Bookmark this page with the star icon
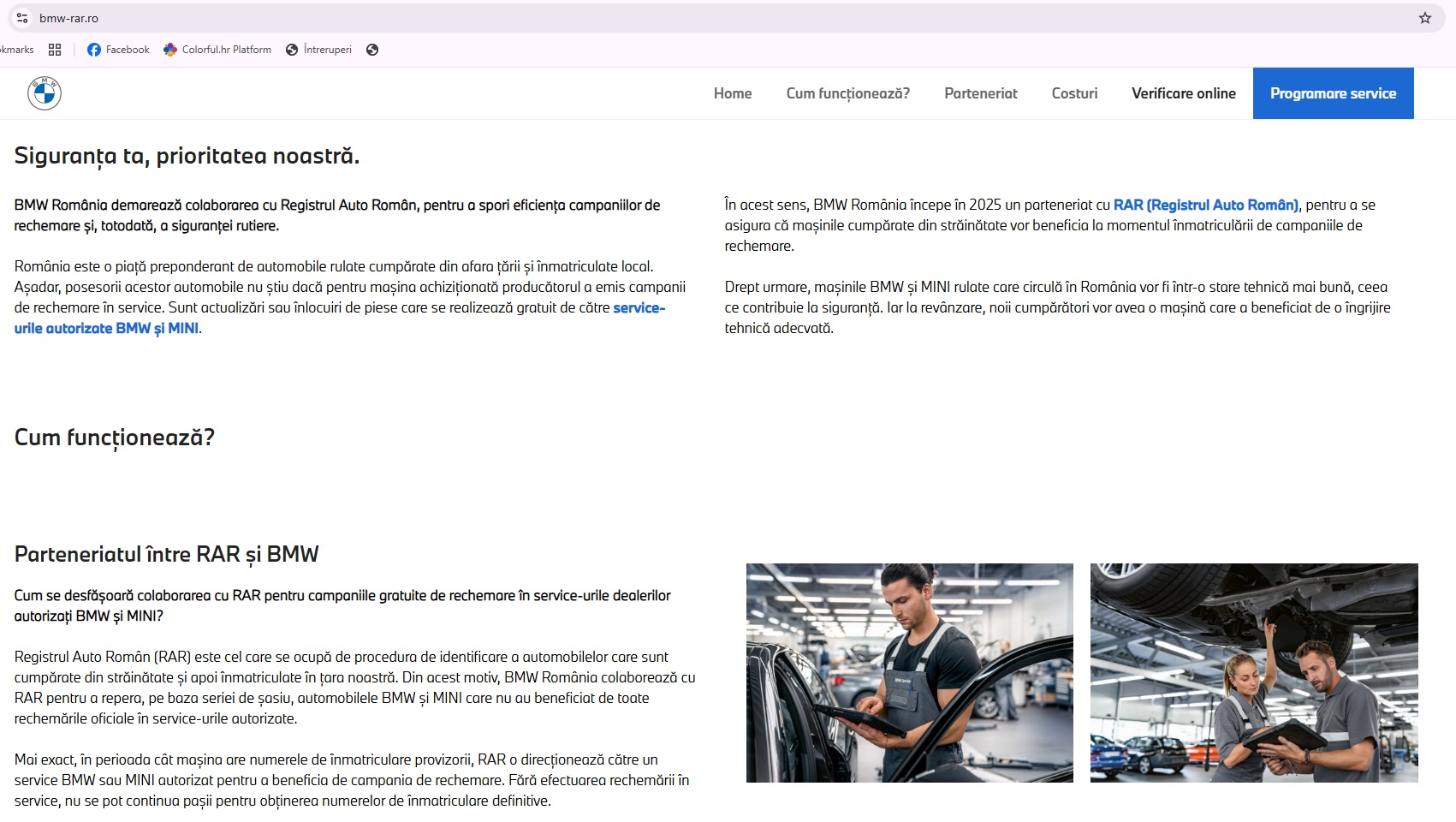The width and height of the screenshot is (1456, 822). (1424, 18)
